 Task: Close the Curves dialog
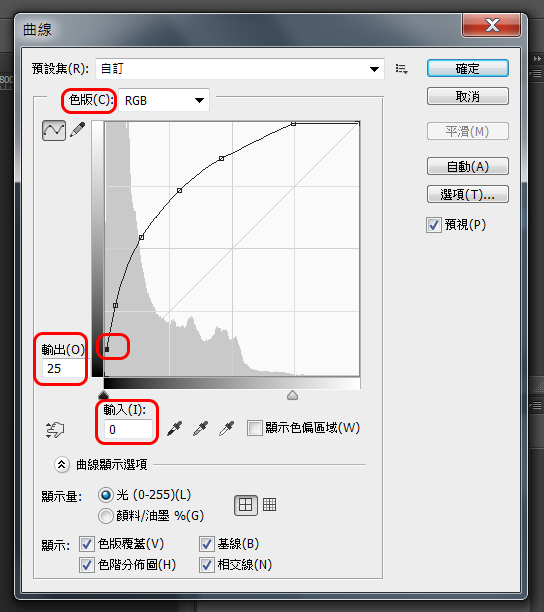tap(492, 25)
